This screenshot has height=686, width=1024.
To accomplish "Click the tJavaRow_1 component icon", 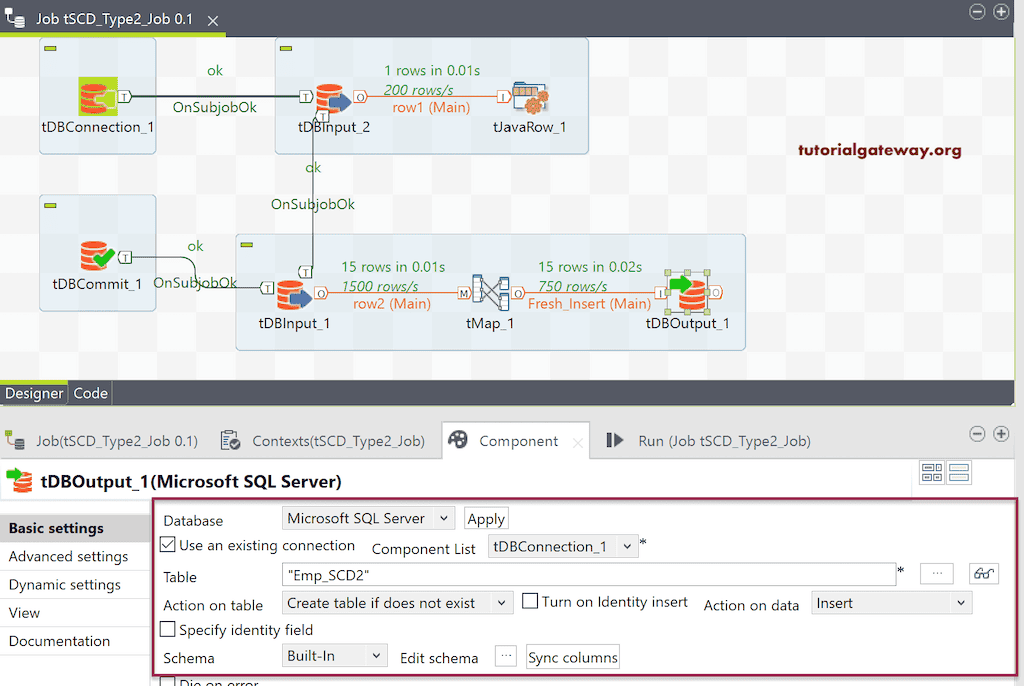I will point(532,97).
